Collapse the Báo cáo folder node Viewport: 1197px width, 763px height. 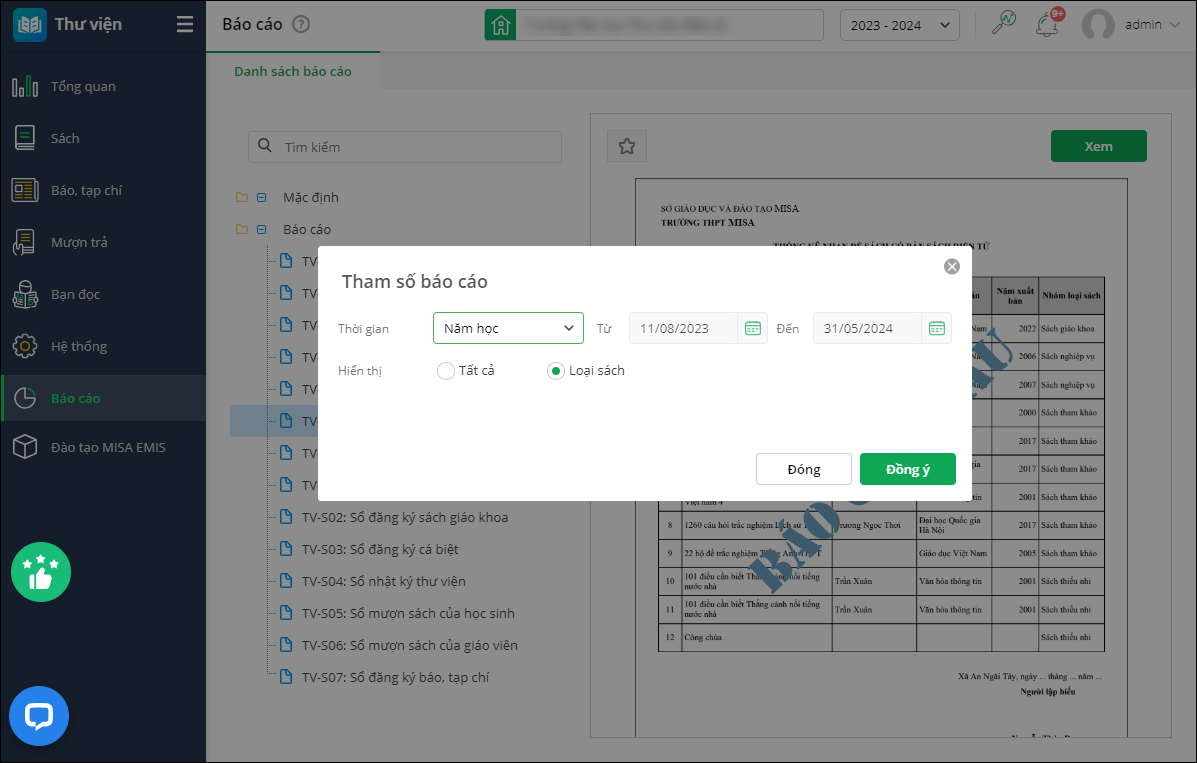click(x=262, y=229)
